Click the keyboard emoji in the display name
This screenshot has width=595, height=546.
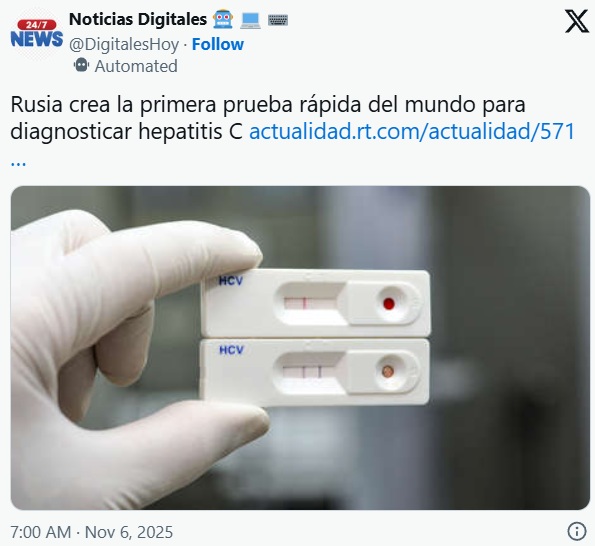click(x=278, y=20)
